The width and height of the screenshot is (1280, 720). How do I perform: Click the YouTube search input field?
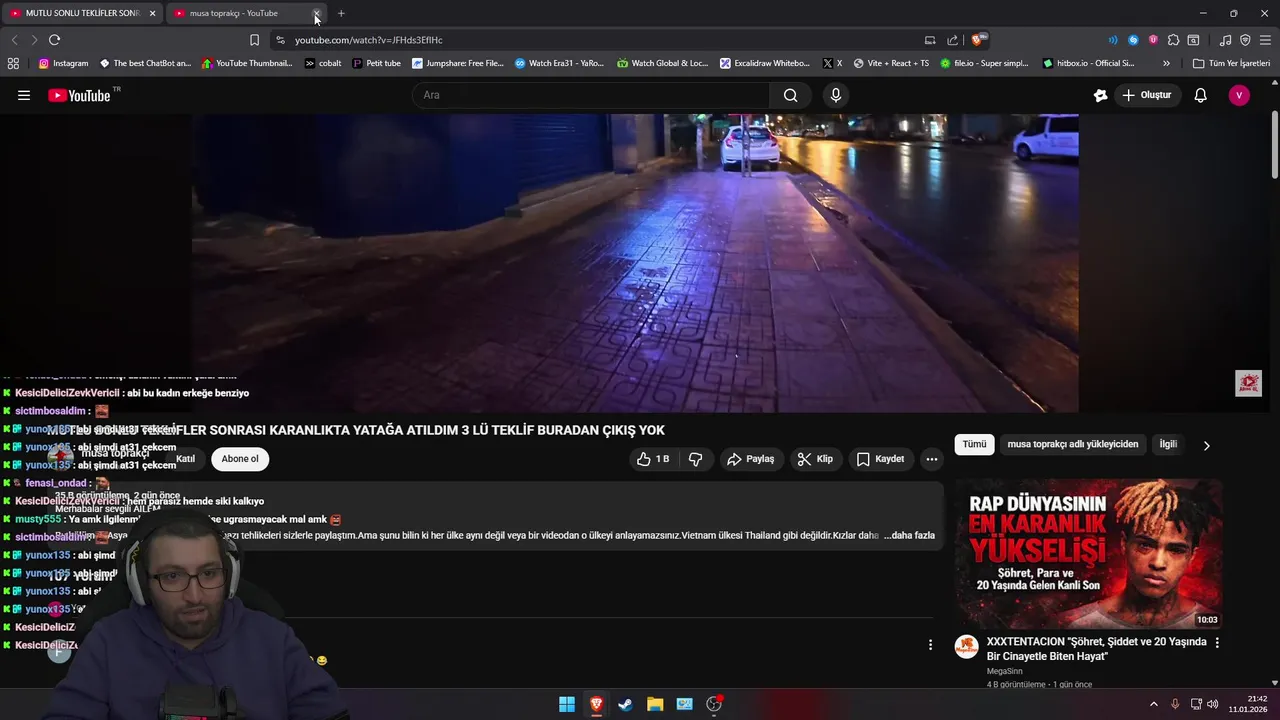tap(591, 95)
